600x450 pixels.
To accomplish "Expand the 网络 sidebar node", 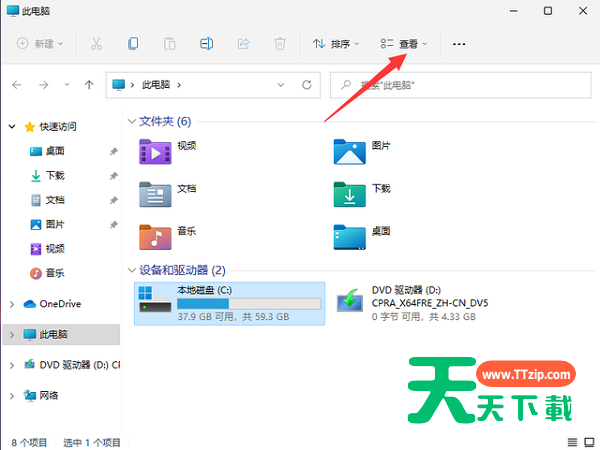I will point(12,396).
